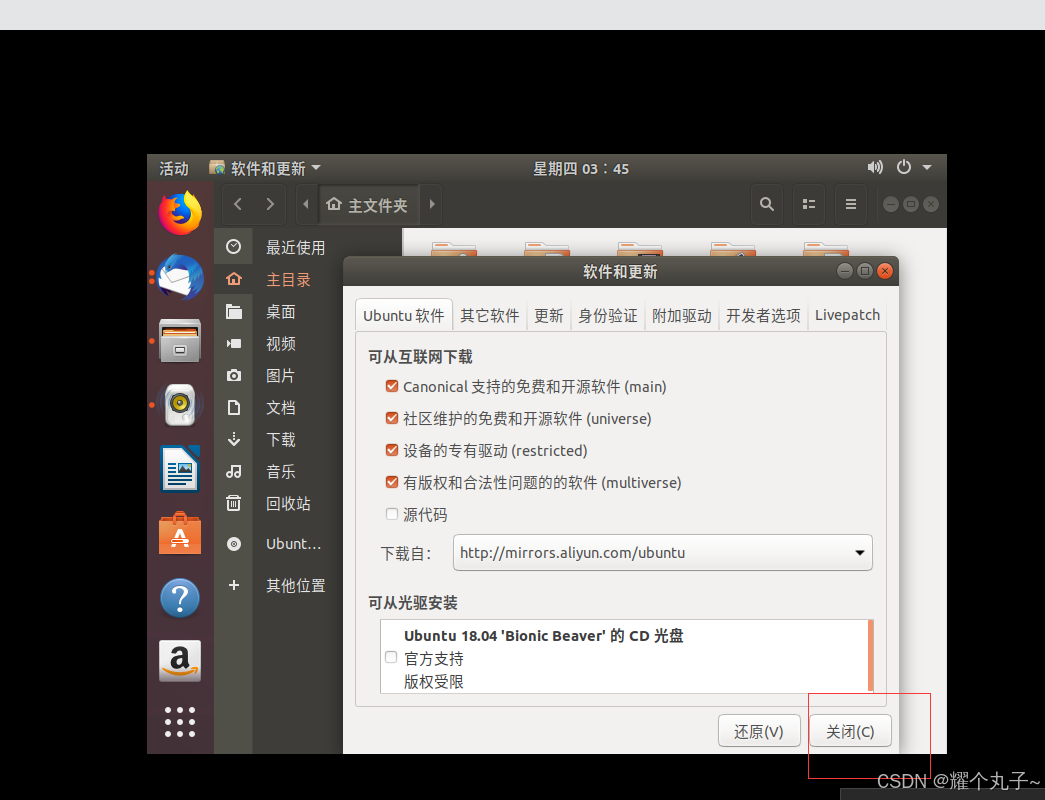
Task: Open the Files app in the dock
Action: [180, 341]
